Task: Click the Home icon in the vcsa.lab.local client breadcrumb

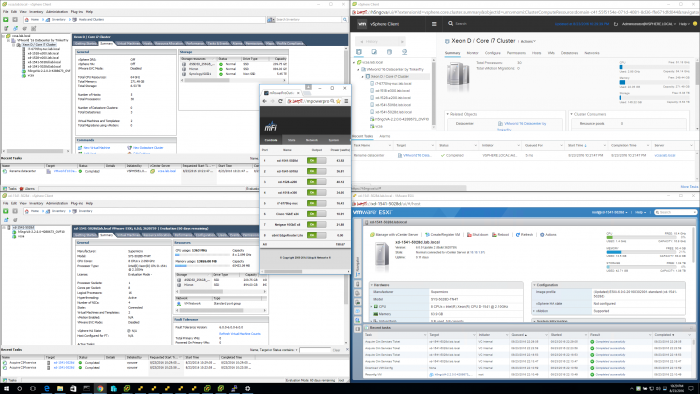Action: coord(28,20)
